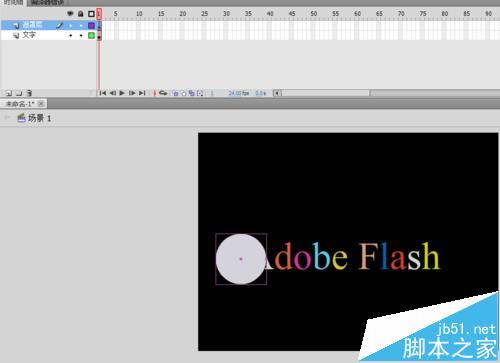Enable the Onion Skin icon
Screen dimensions: 500x363
(175, 93)
